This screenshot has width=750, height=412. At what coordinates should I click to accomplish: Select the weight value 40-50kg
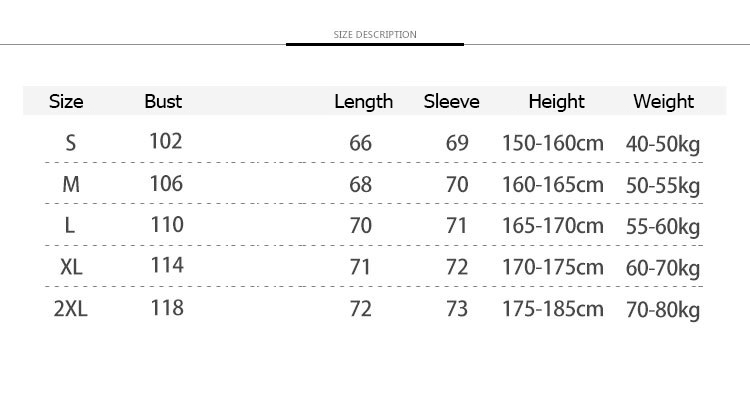click(x=662, y=144)
